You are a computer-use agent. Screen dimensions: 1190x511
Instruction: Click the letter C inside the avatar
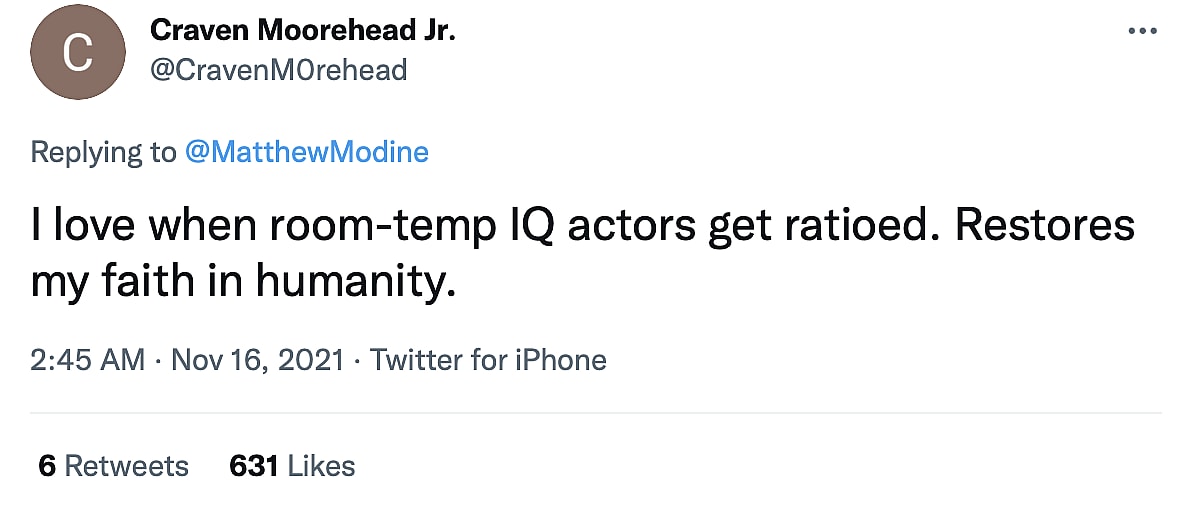tap(78, 53)
